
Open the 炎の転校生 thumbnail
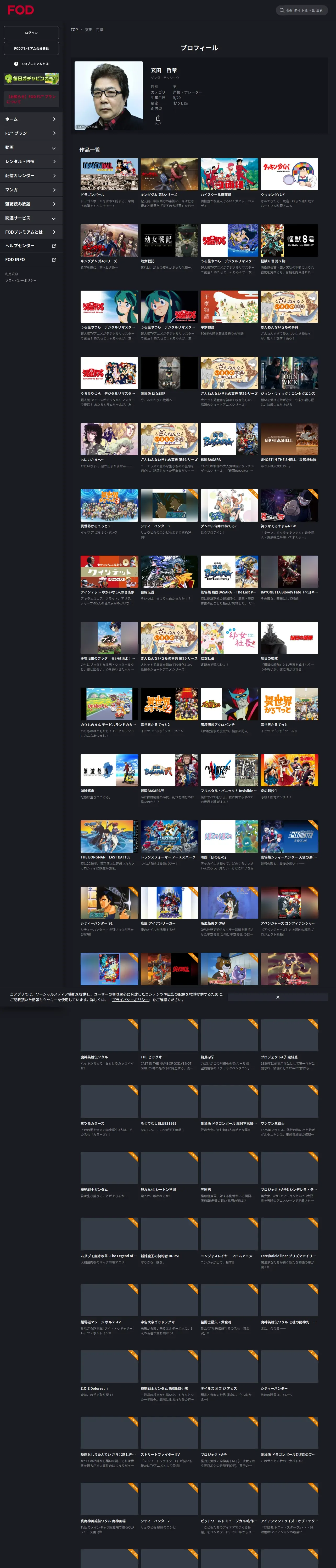coord(289,770)
